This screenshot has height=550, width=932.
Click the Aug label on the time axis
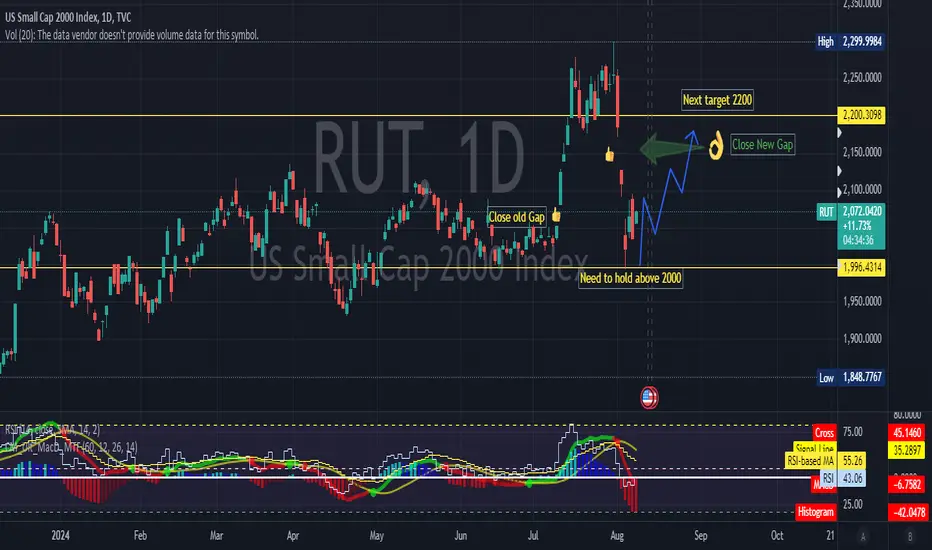pyautogui.click(x=617, y=536)
